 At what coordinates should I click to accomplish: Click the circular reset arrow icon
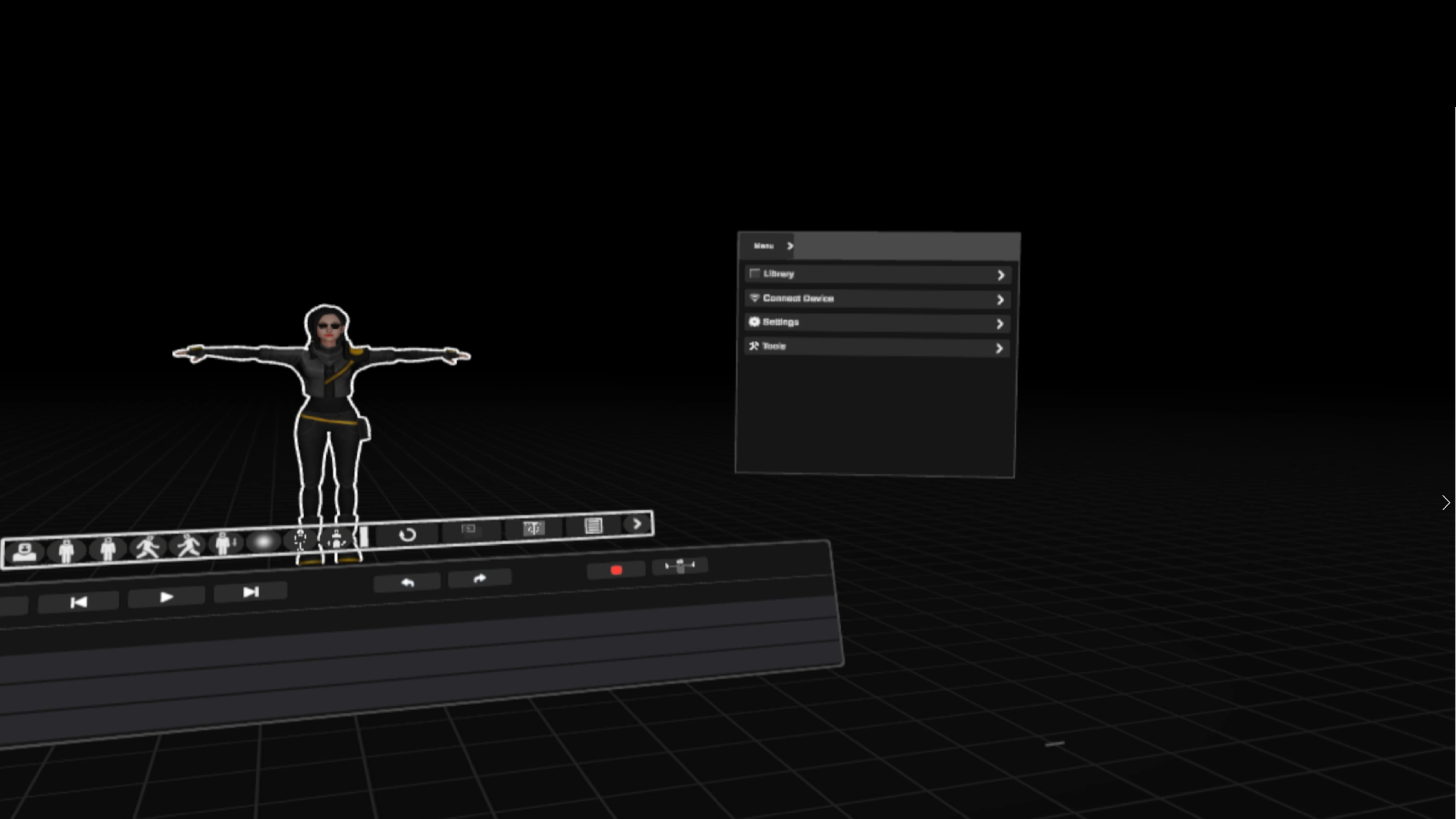coord(407,535)
